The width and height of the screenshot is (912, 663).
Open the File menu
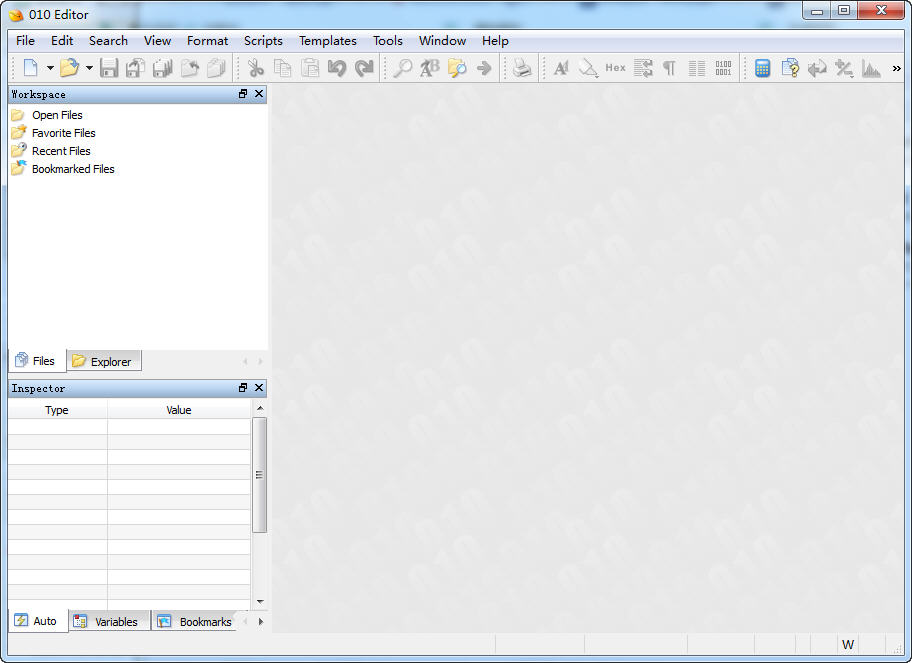[25, 41]
